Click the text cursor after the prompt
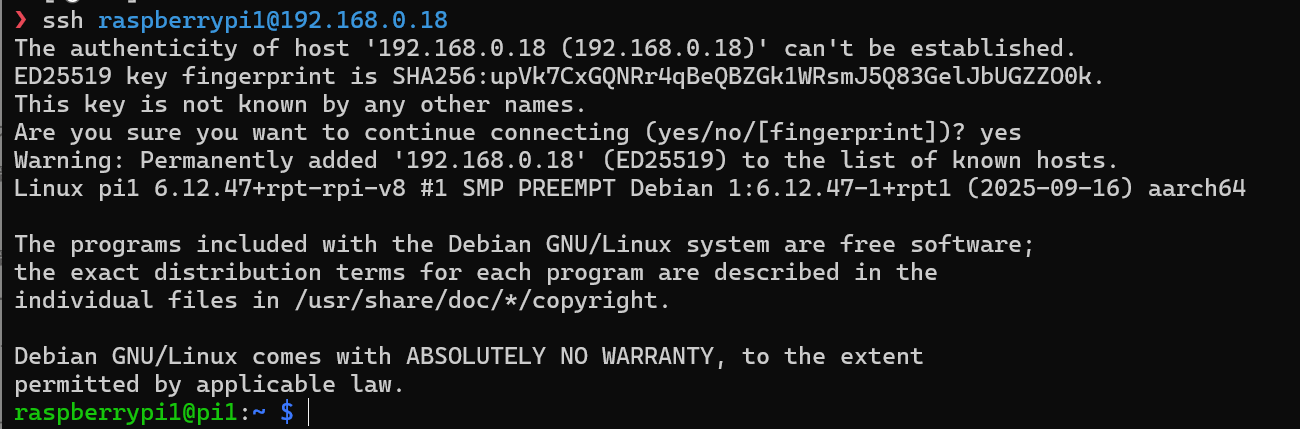This screenshot has height=429, width=1300. 309,412
